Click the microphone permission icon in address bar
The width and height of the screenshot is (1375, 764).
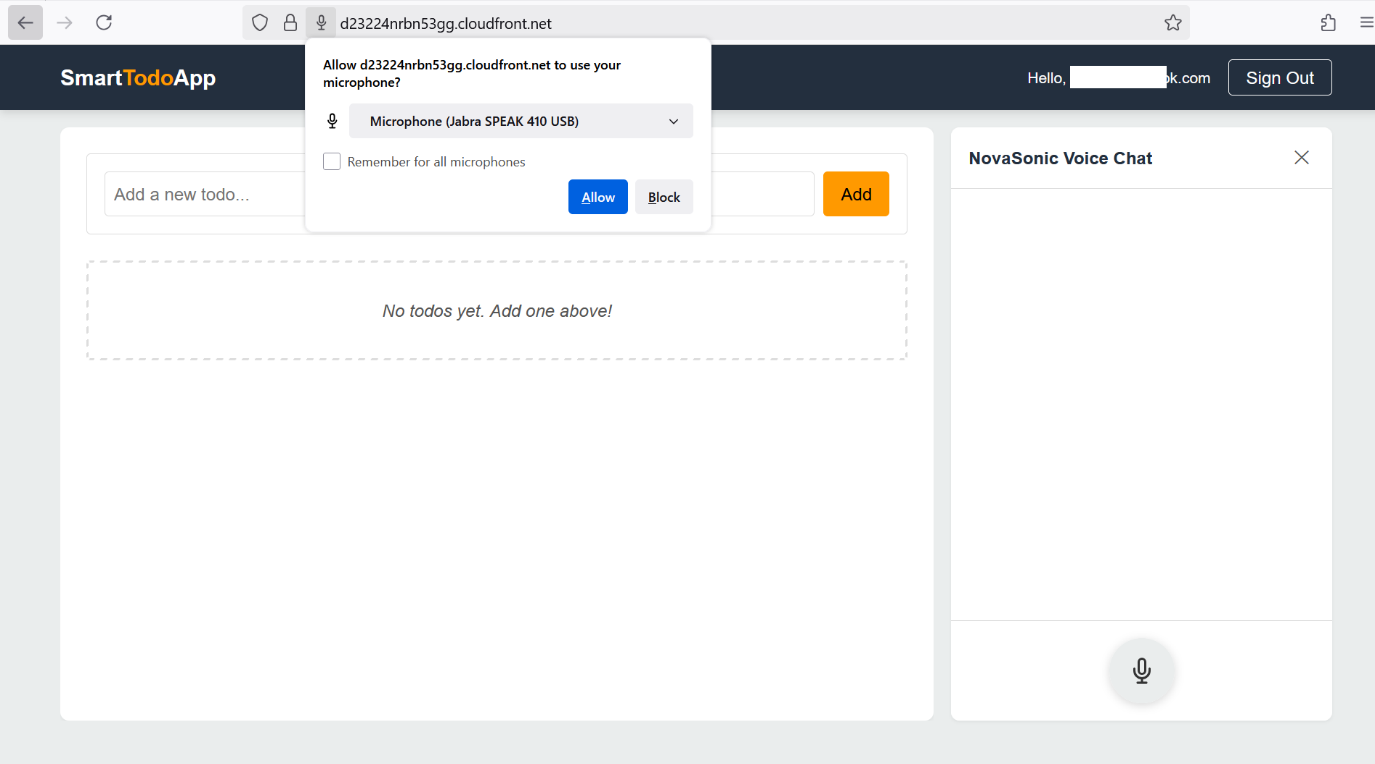pyautogui.click(x=321, y=23)
